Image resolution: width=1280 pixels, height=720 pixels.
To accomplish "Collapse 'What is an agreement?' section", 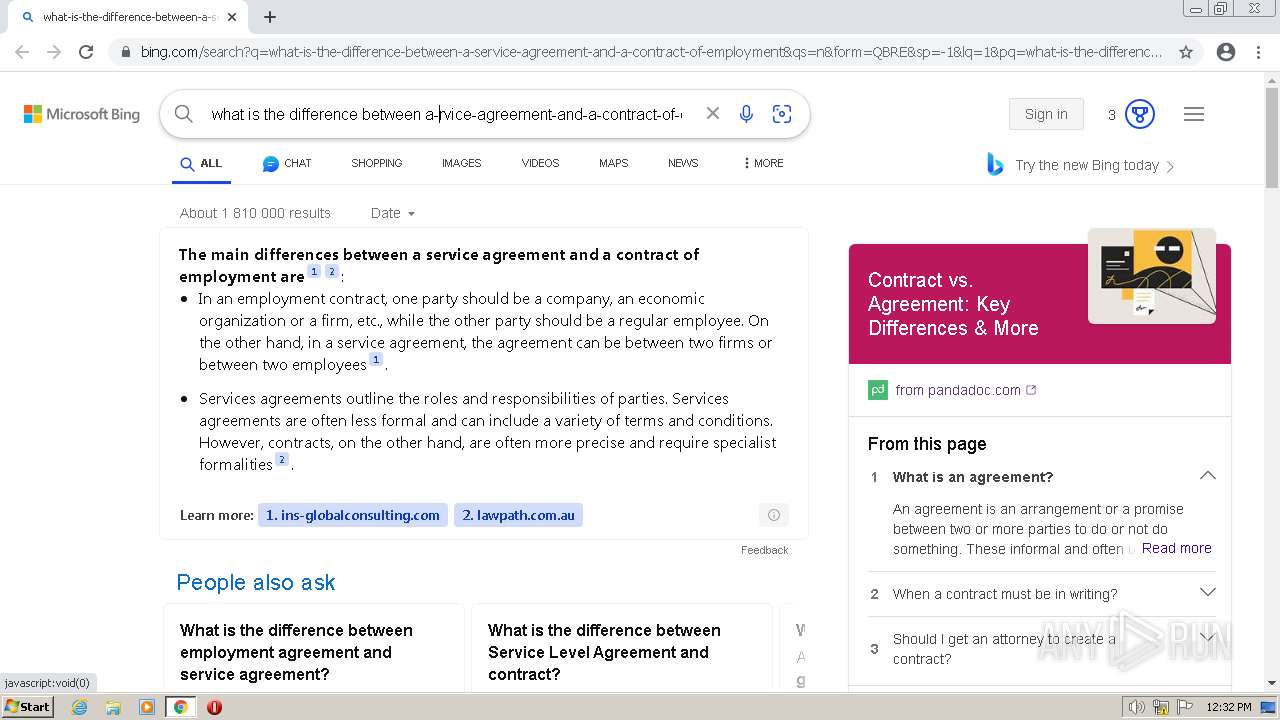I will coord(1208,476).
